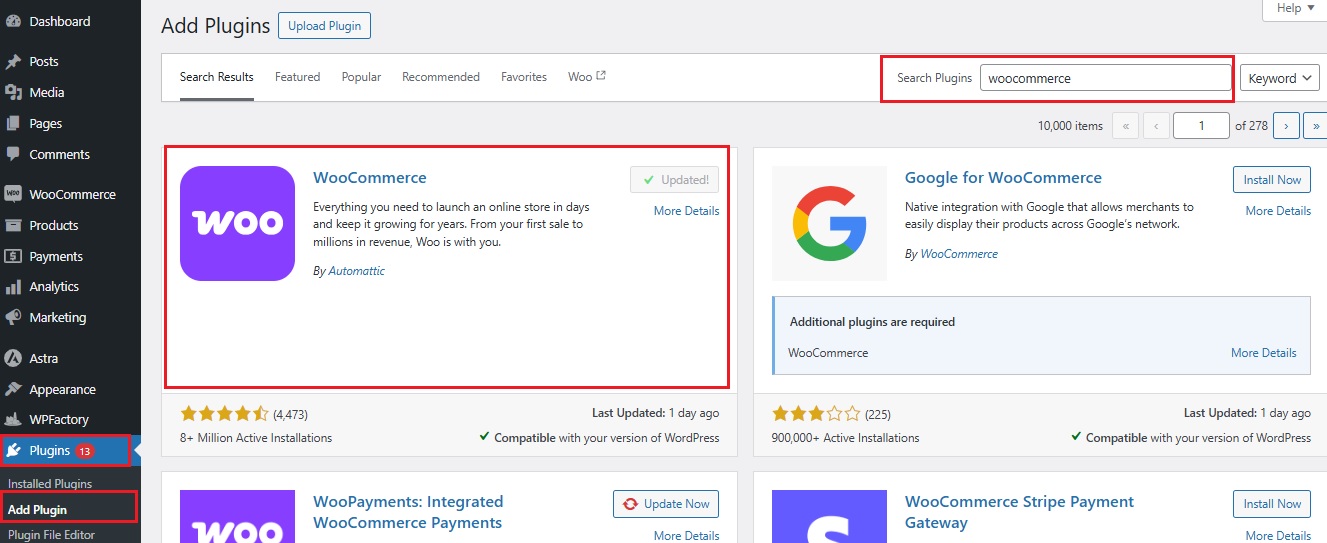Screen dimensions: 1327x543
Task: Click the WooCommerce sidebar icon
Action: [13, 194]
